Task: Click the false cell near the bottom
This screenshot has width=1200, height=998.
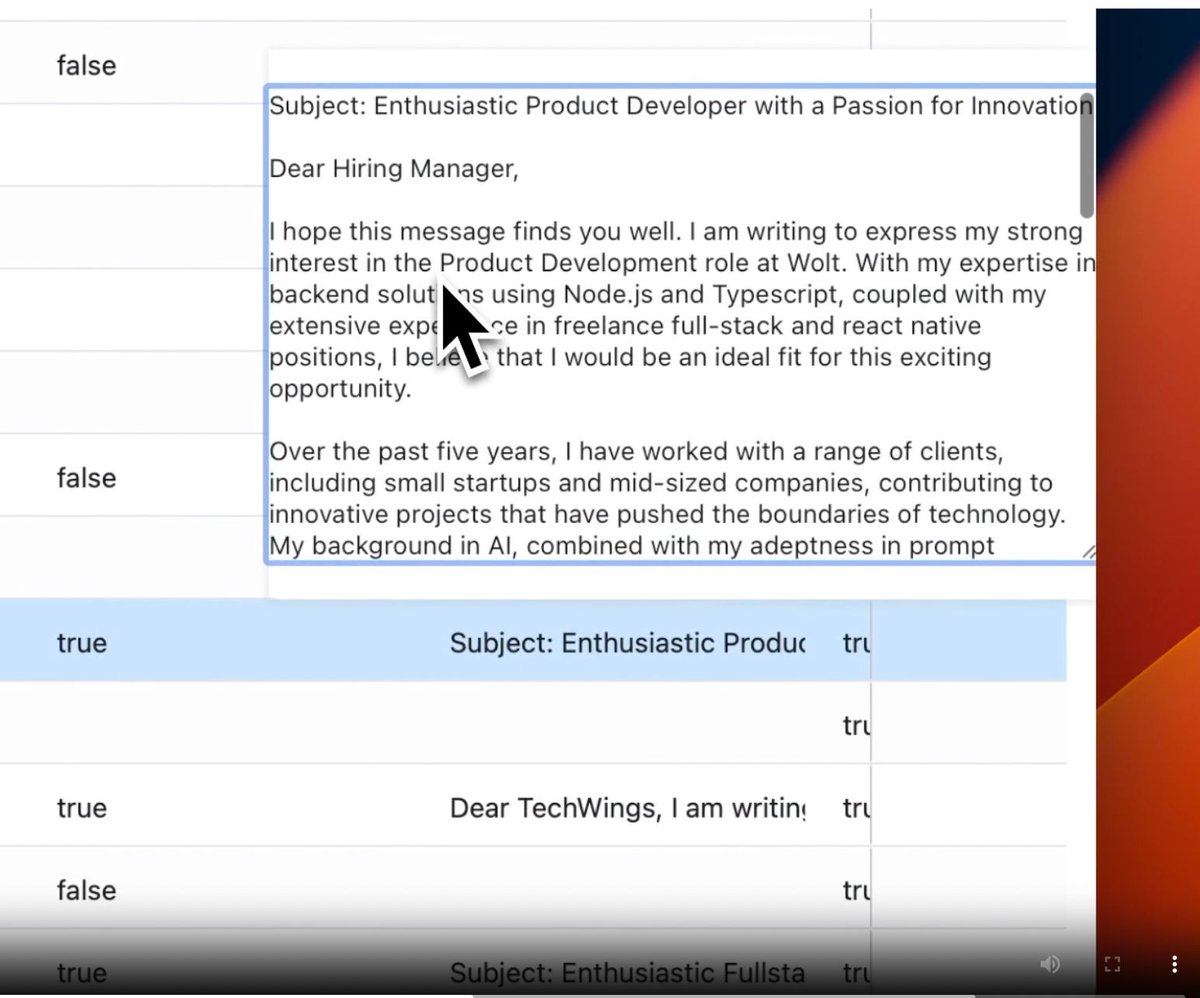Action: [85, 890]
